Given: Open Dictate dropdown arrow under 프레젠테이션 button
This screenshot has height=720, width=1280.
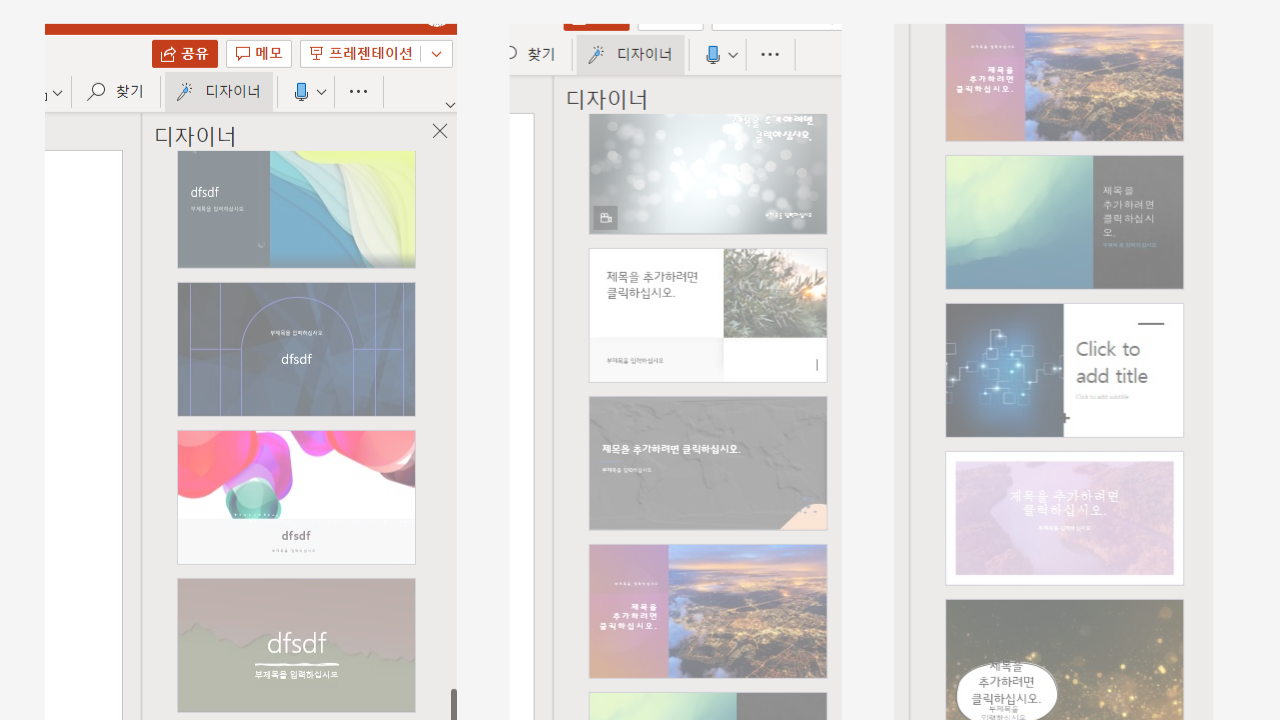Looking at the screenshot, I should tap(322, 92).
